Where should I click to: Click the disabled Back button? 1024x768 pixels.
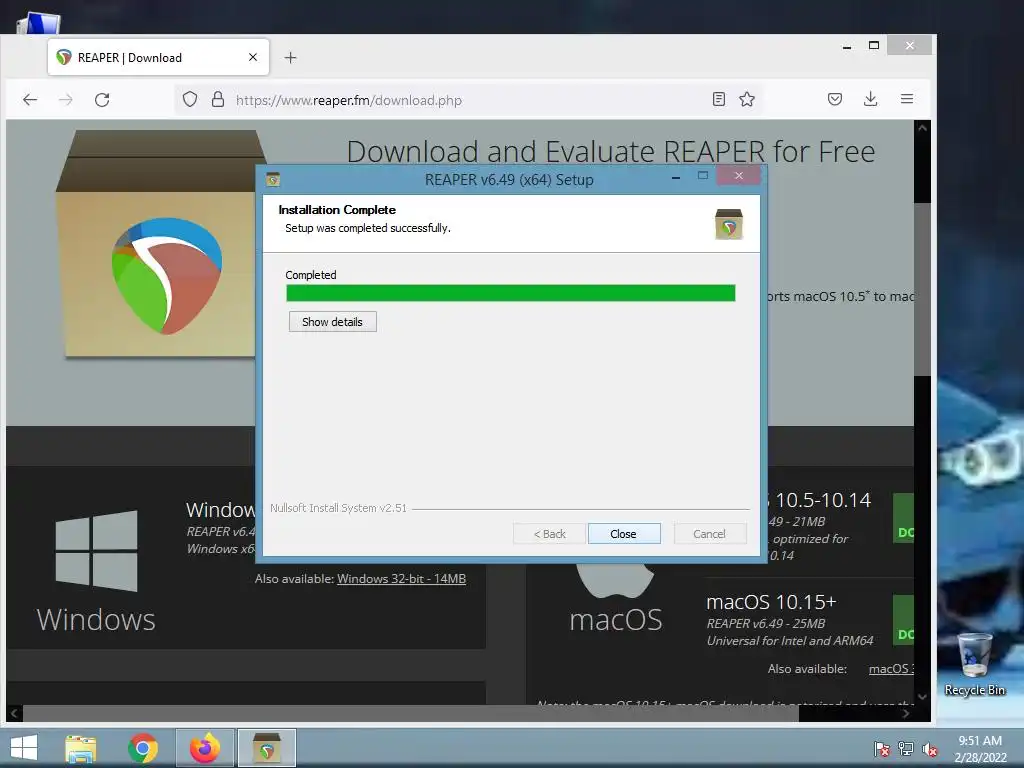549,534
